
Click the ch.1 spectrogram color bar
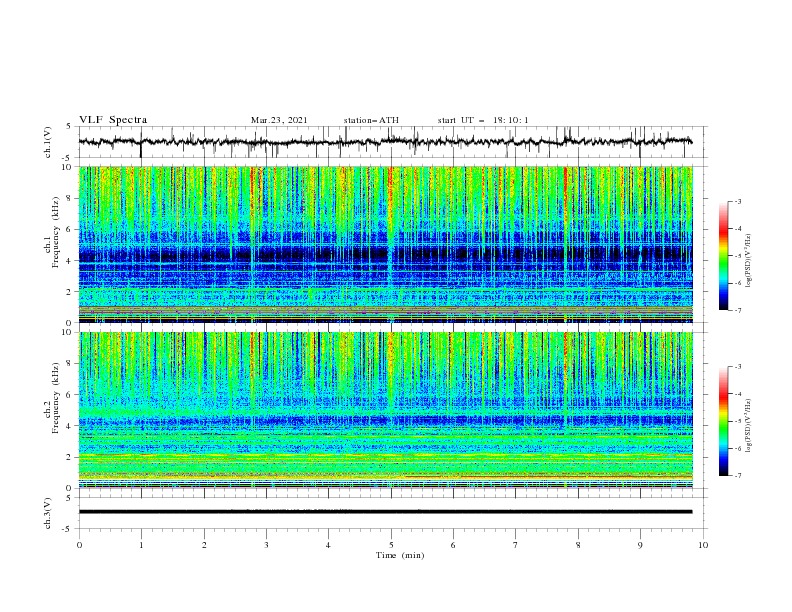point(723,255)
